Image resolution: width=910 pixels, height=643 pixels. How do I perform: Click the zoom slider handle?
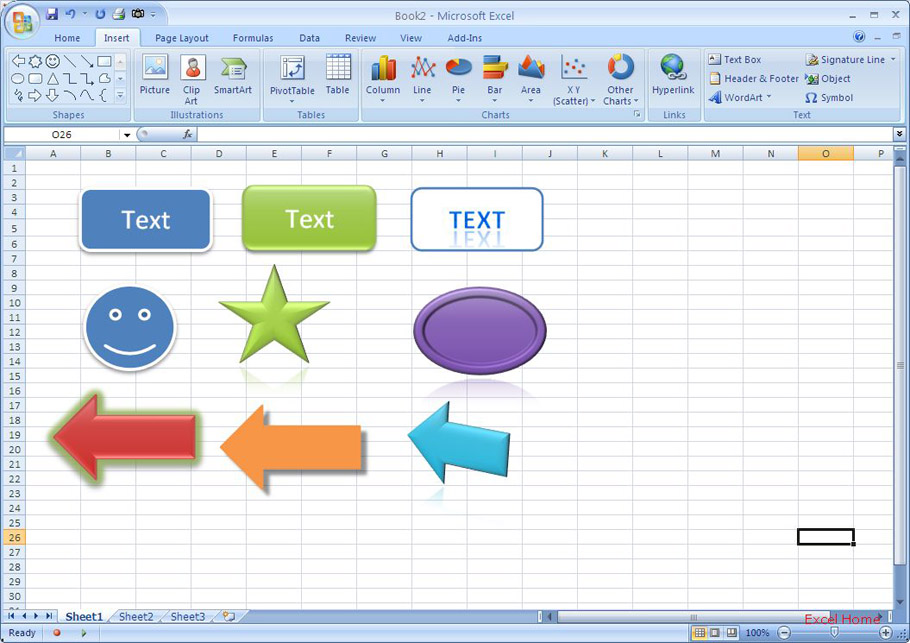(834, 633)
